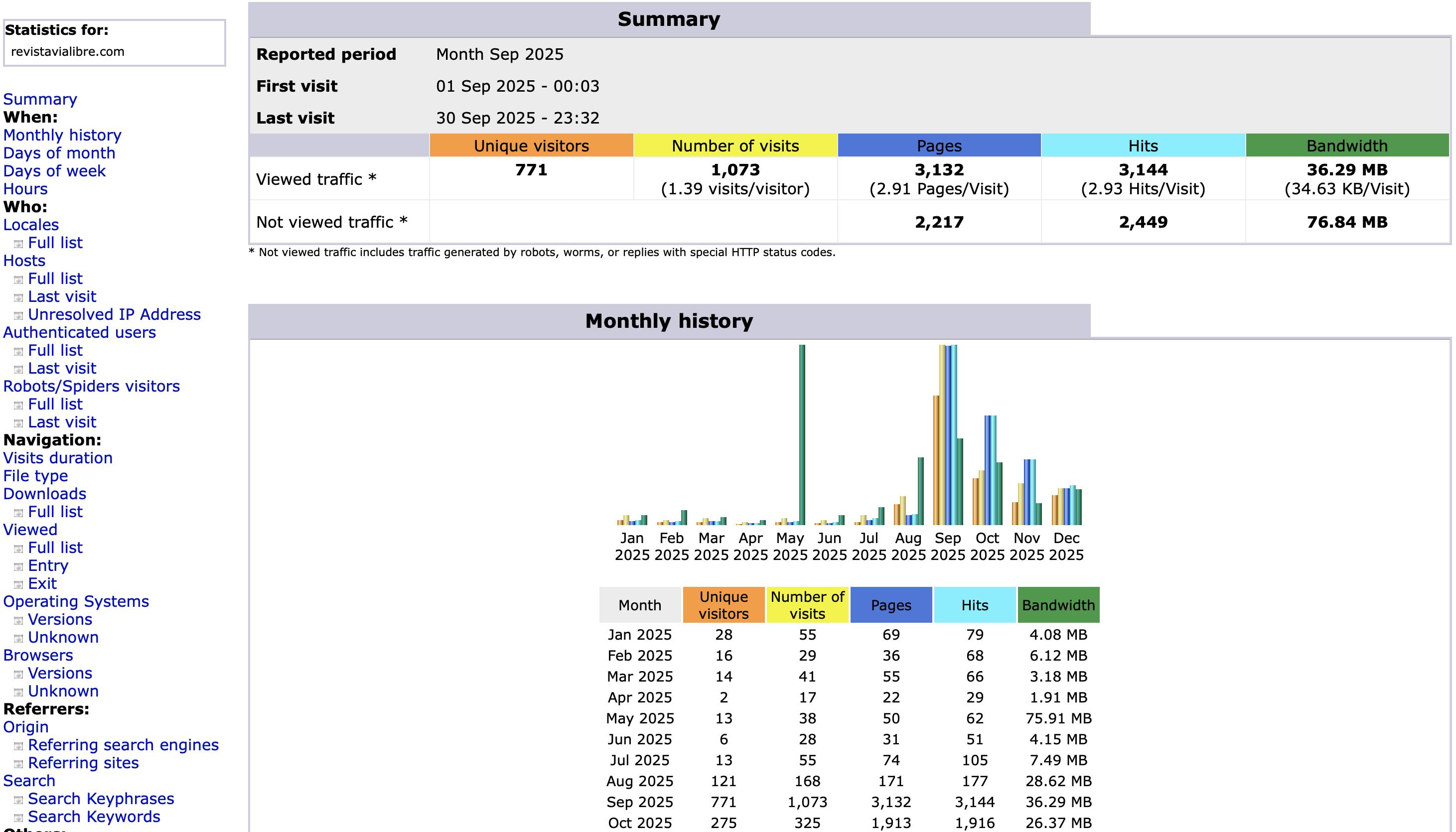1456x832 pixels.
Task: Click the orange Unique visitors summary header
Action: 531,145
